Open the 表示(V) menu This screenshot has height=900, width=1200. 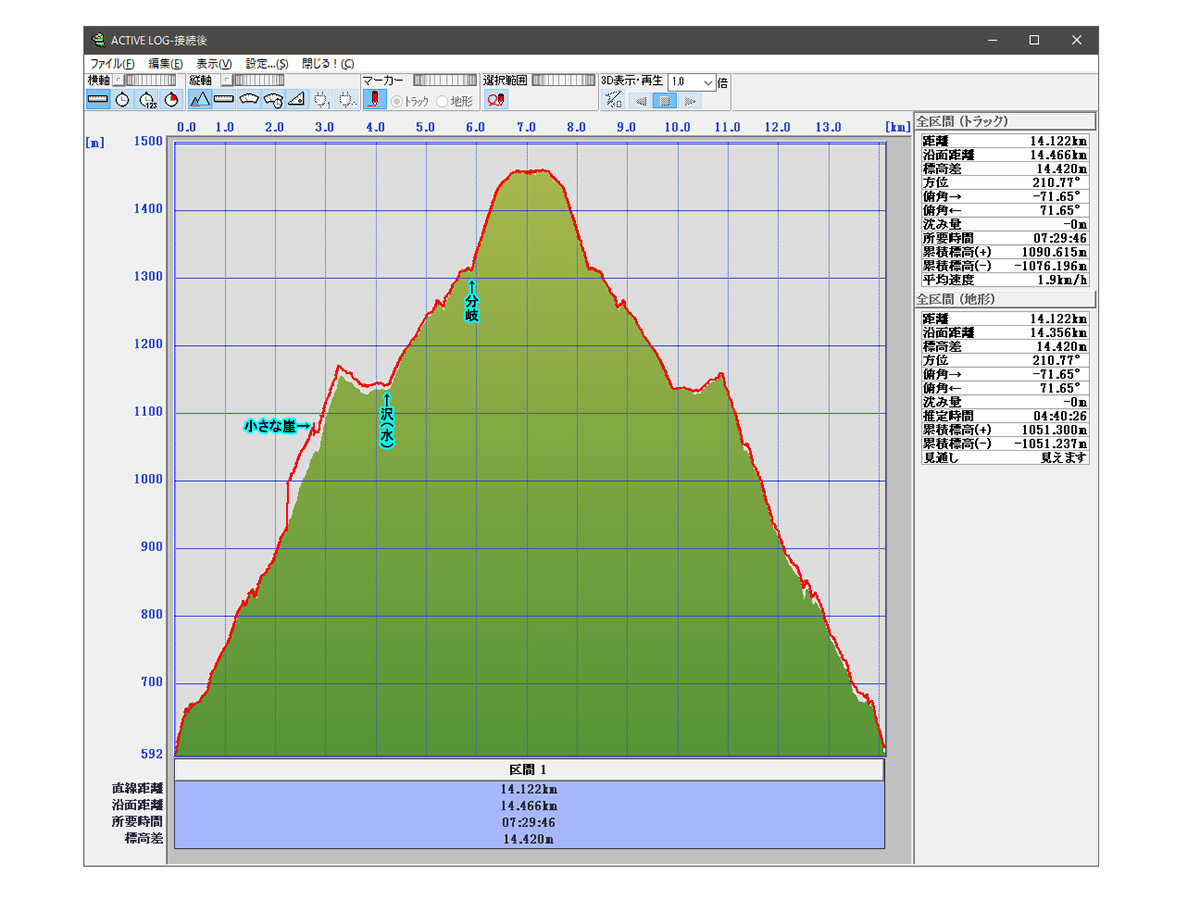(214, 64)
